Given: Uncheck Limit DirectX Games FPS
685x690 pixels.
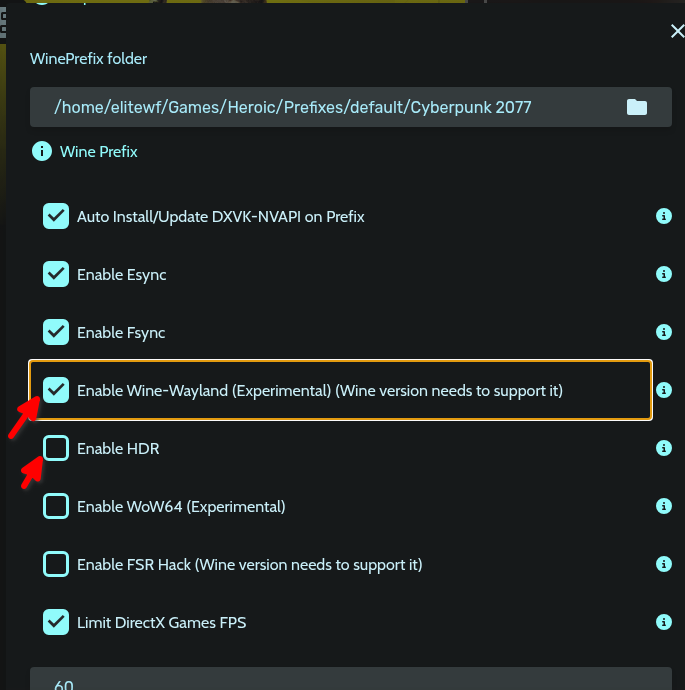Looking at the screenshot, I should click(56, 622).
